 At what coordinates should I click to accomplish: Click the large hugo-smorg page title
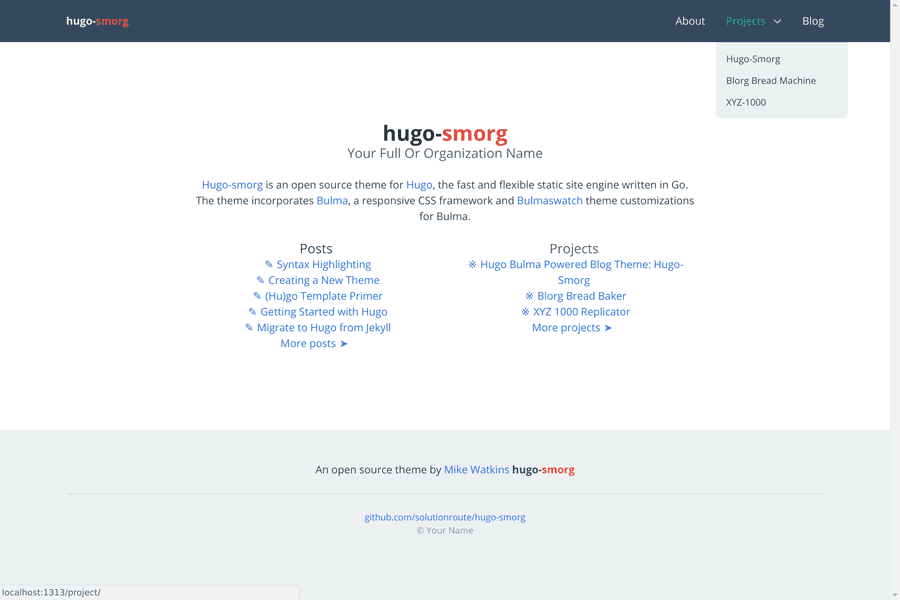tap(445, 133)
